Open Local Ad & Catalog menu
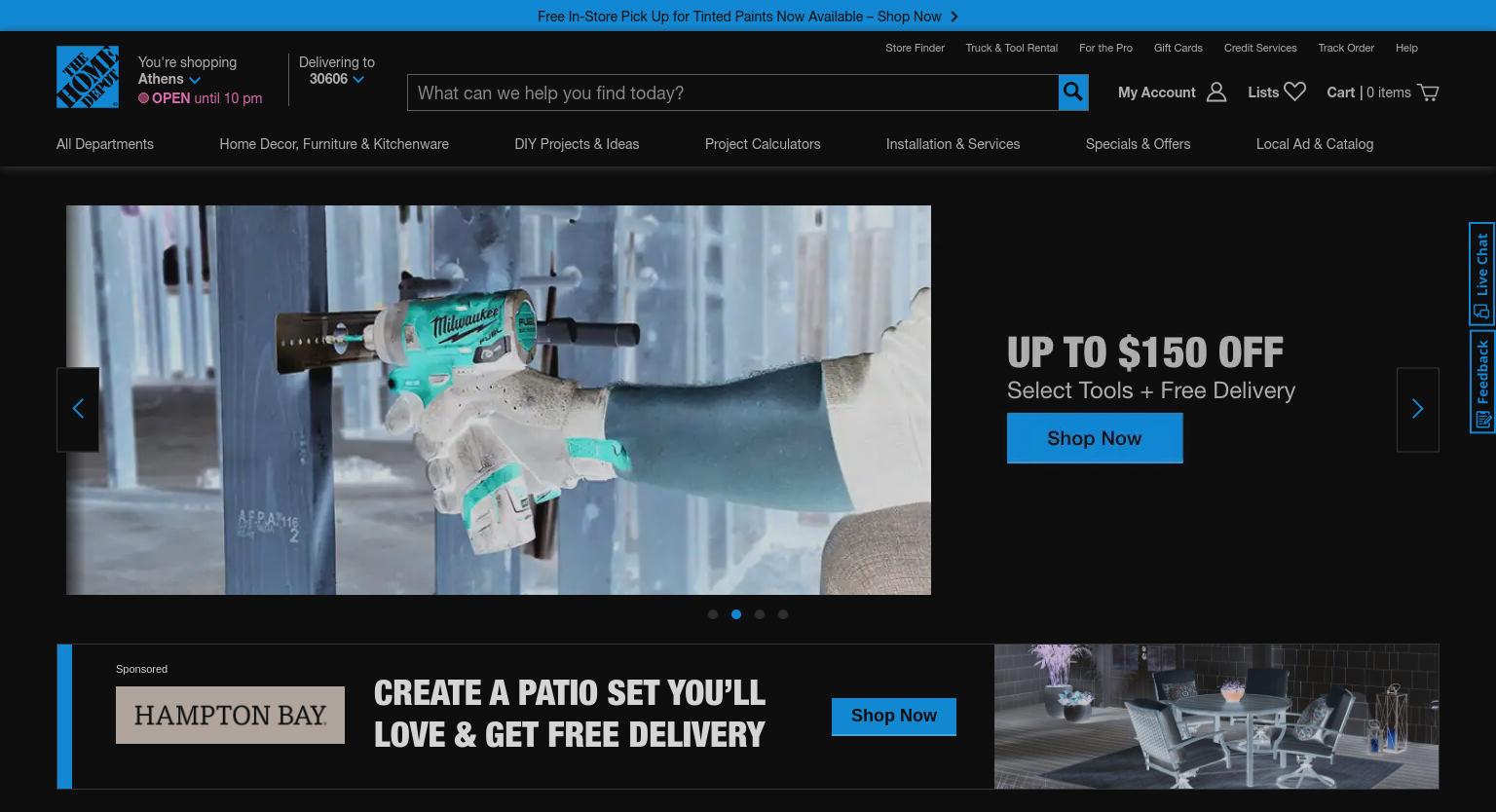 point(1315,144)
